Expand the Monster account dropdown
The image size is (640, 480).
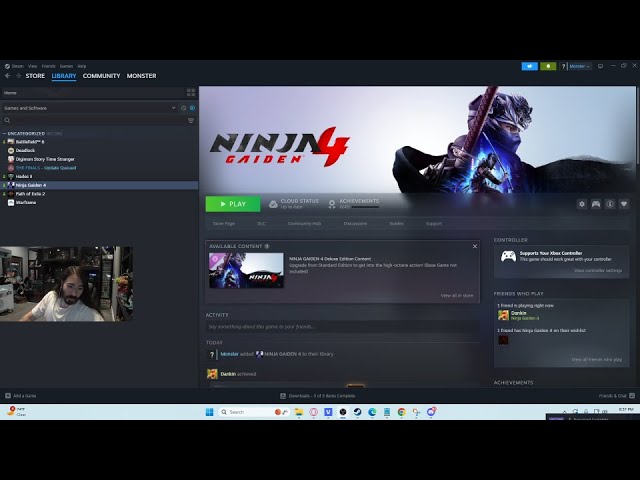click(x=579, y=66)
